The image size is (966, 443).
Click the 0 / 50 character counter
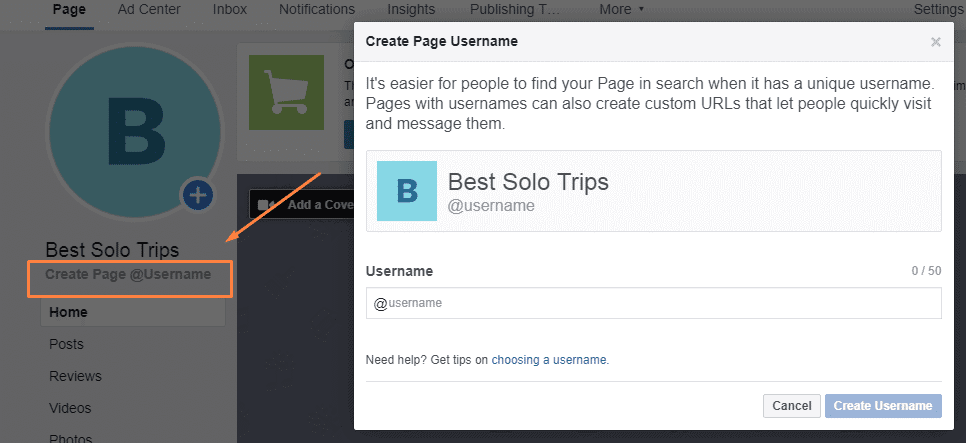[926, 270]
